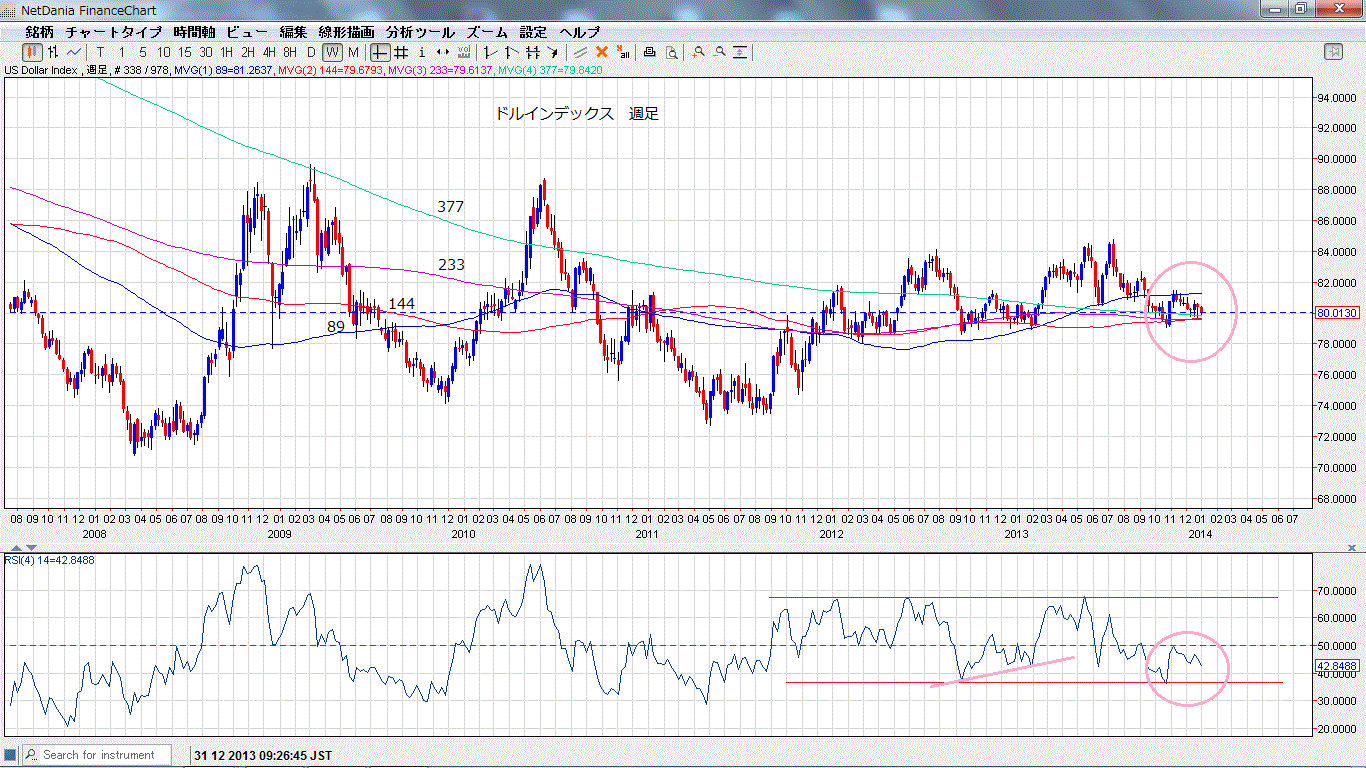1366x768 pixels.
Task: Click the status bar date and time
Action: pos(263,755)
